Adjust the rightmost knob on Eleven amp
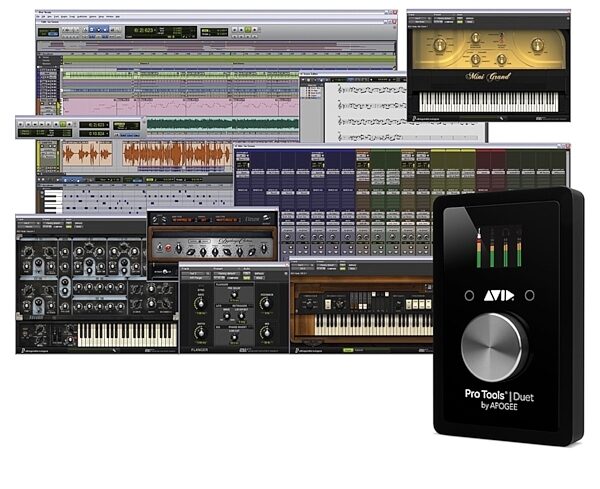 pyautogui.click(x=264, y=249)
